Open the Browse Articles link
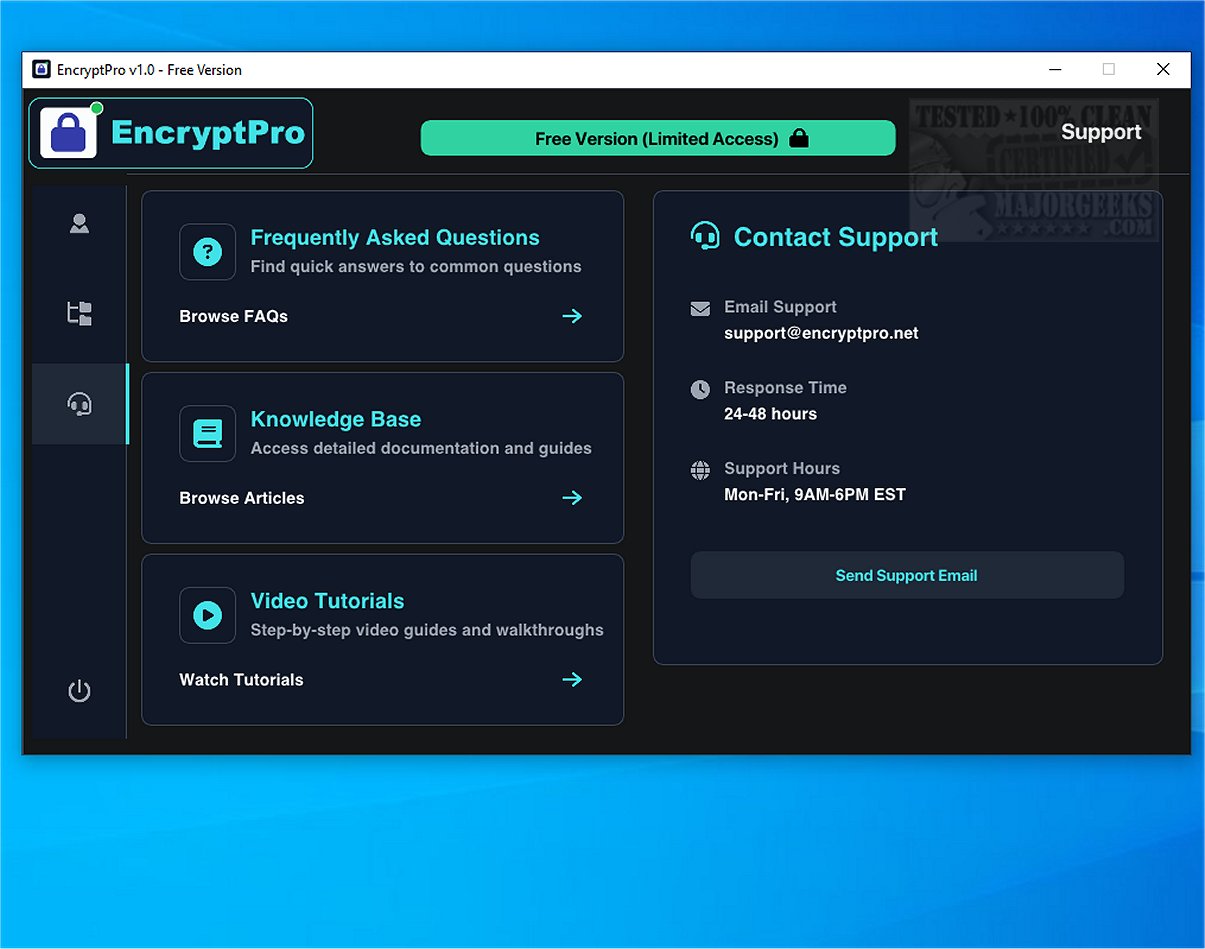The height and width of the screenshot is (949, 1205). tap(242, 498)
